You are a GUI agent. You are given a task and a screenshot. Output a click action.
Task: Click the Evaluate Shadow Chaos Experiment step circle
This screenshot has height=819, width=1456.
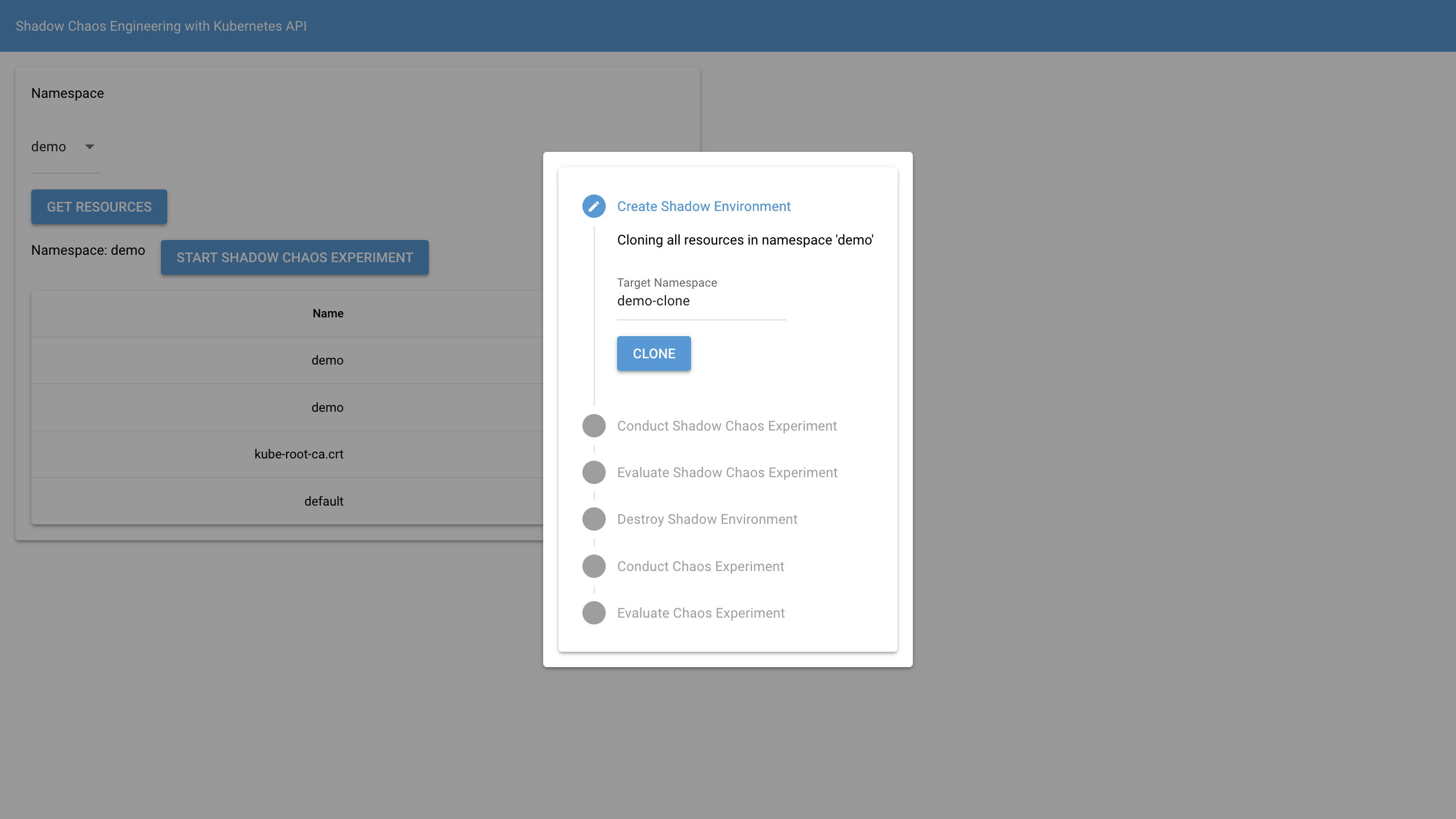click(x=594, y=473)
